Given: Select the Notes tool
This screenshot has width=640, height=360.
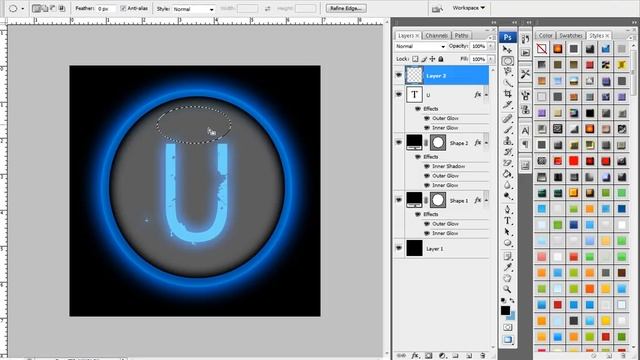Looking at the screenshot, I should 507,256.
